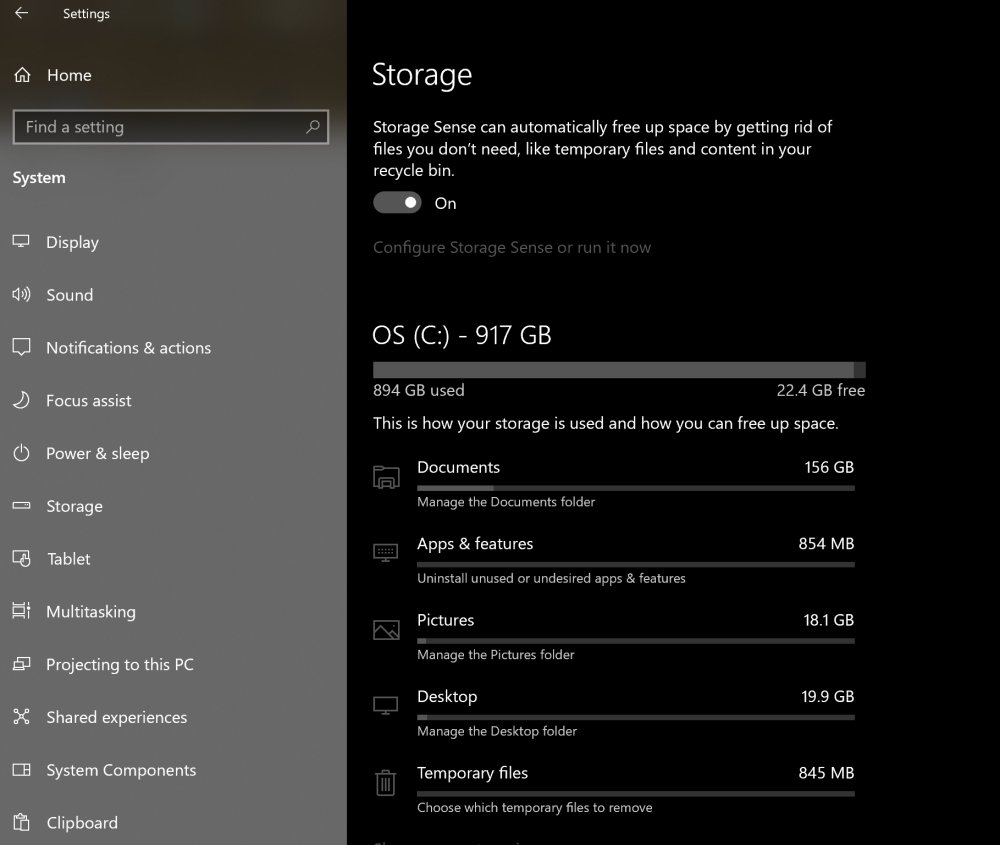Click the OS (C:) drive usage bar
1000x845 pixels.
click(x=618, y=370)
